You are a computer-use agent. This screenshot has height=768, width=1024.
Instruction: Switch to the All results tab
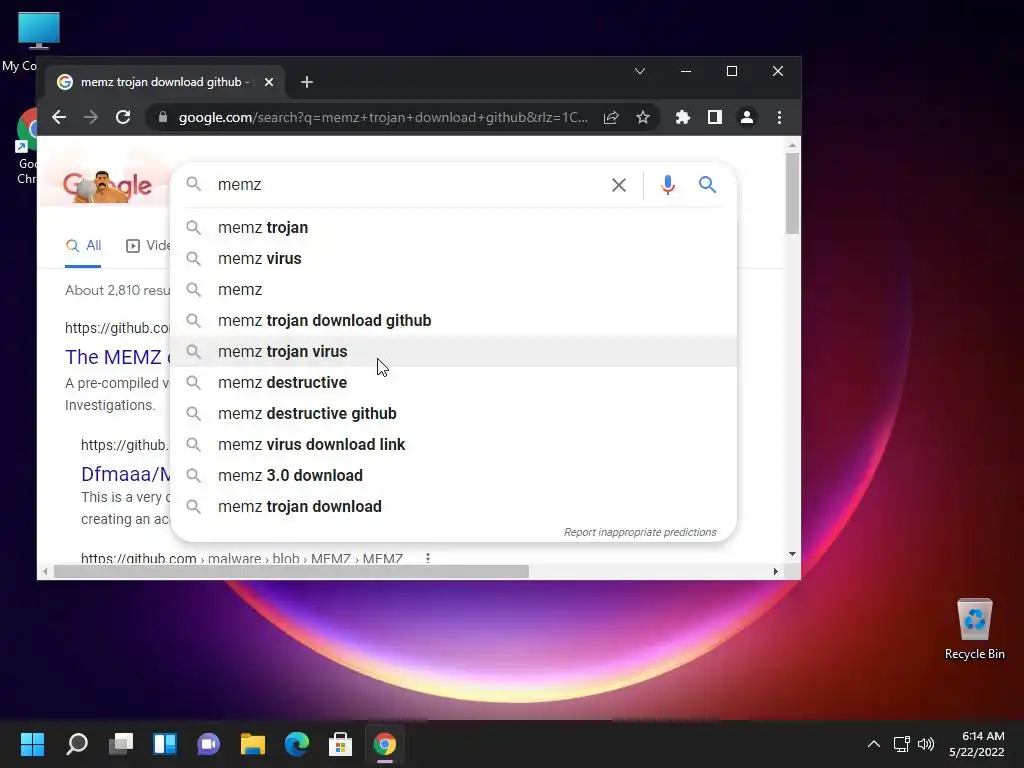[83, 246]
